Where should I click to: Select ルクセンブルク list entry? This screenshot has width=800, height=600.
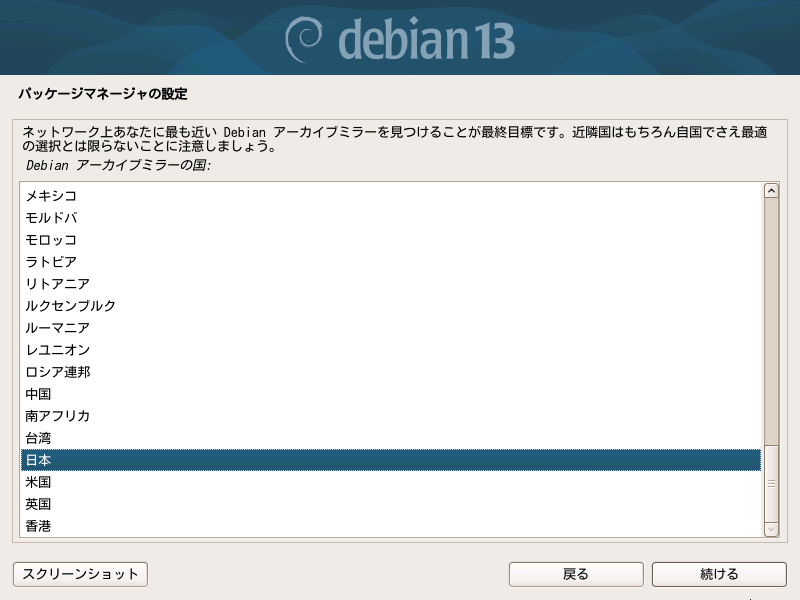click(391, 306)
